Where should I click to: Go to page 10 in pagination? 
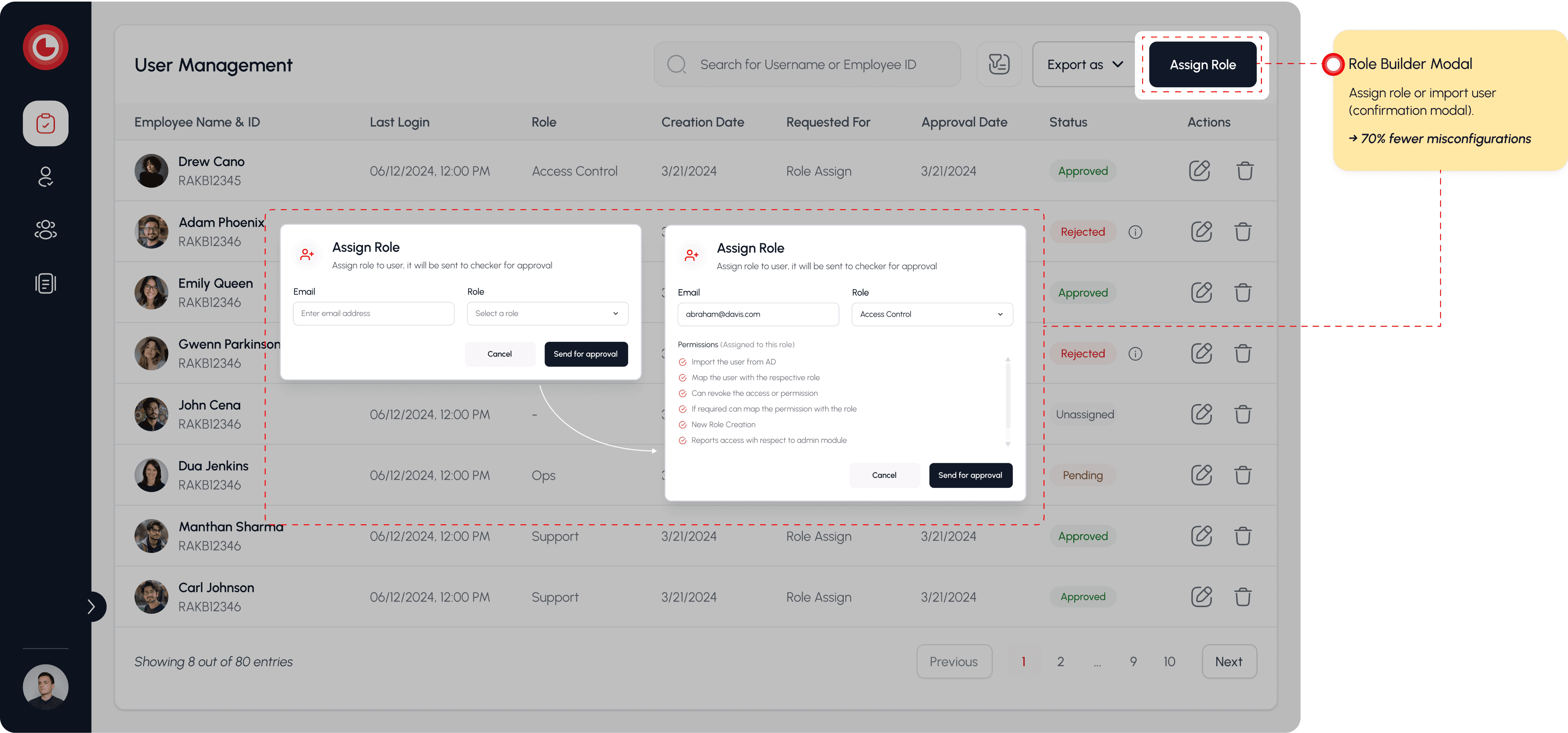(1169, 662)
